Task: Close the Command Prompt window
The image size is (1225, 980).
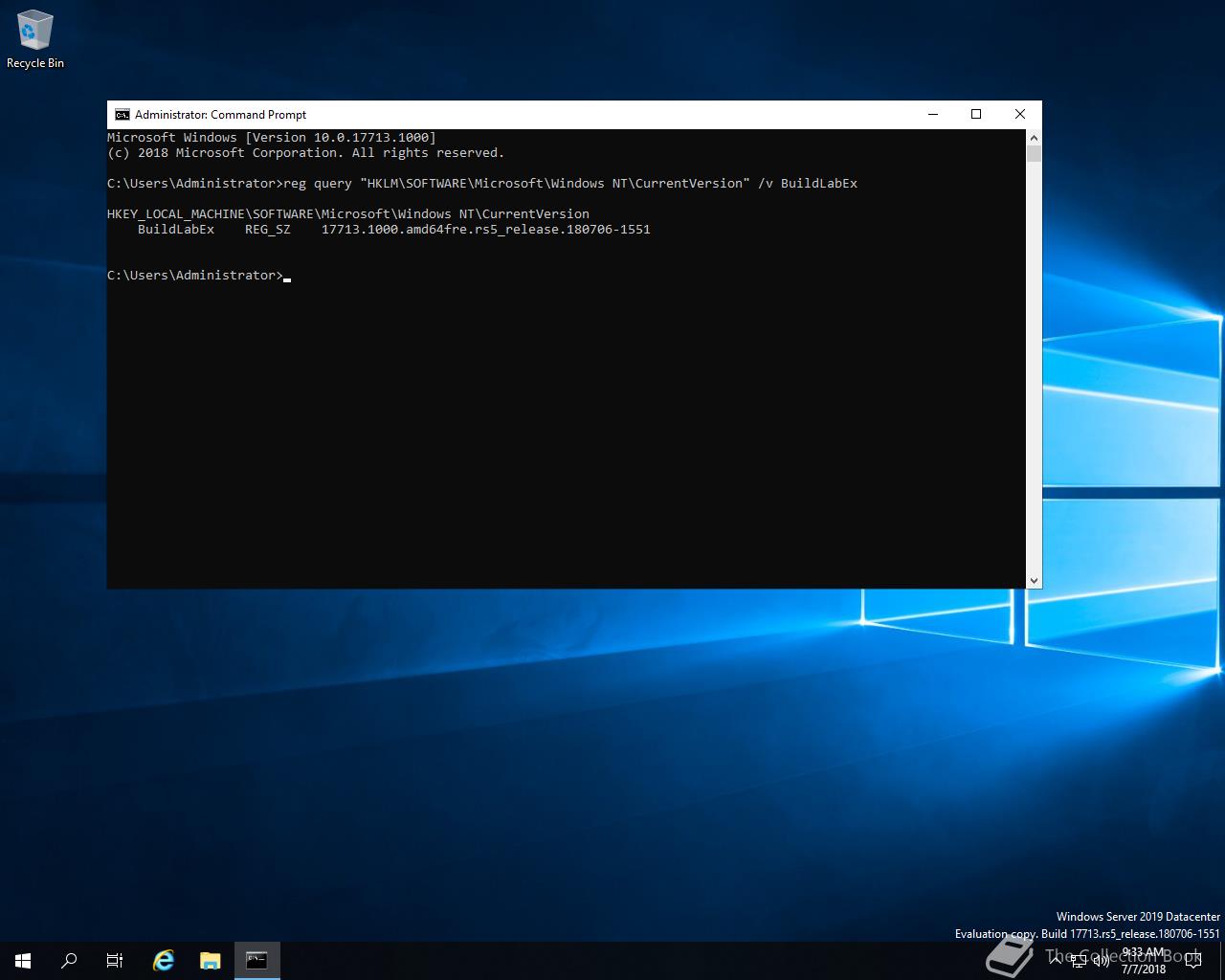Action: (x=1020, y=115)
